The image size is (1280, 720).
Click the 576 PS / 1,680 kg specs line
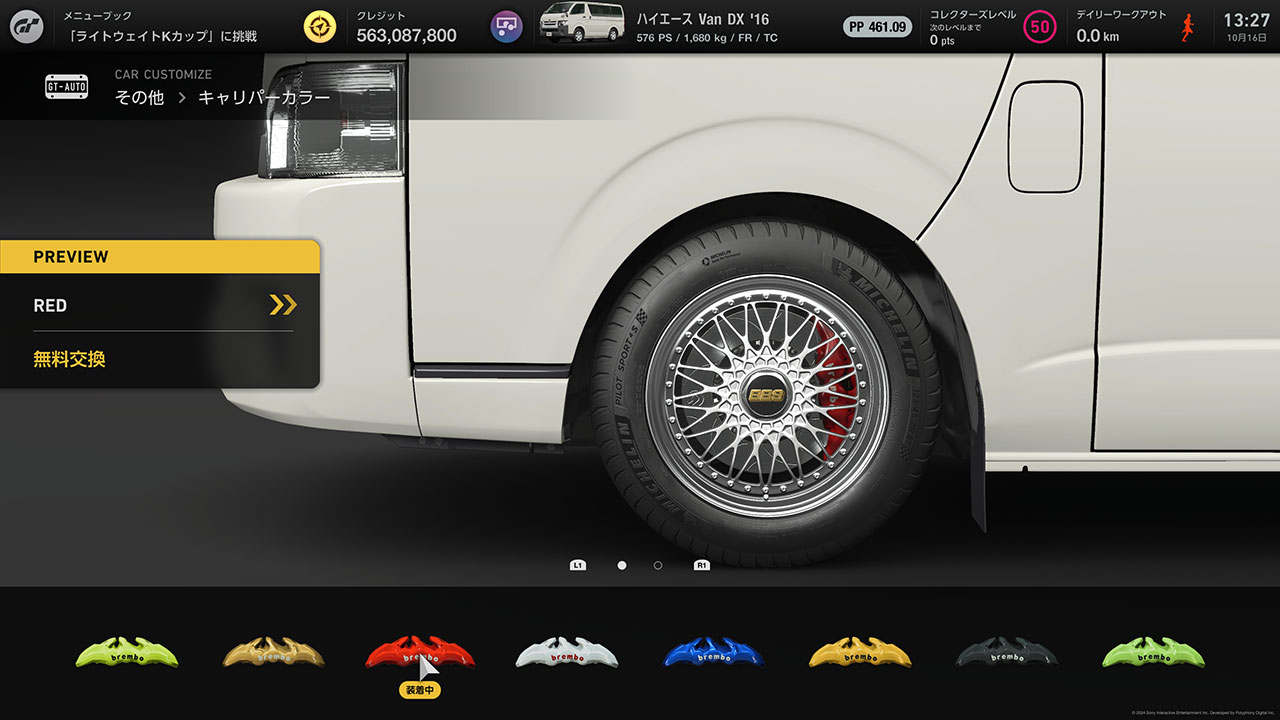(x=707, y=38)
